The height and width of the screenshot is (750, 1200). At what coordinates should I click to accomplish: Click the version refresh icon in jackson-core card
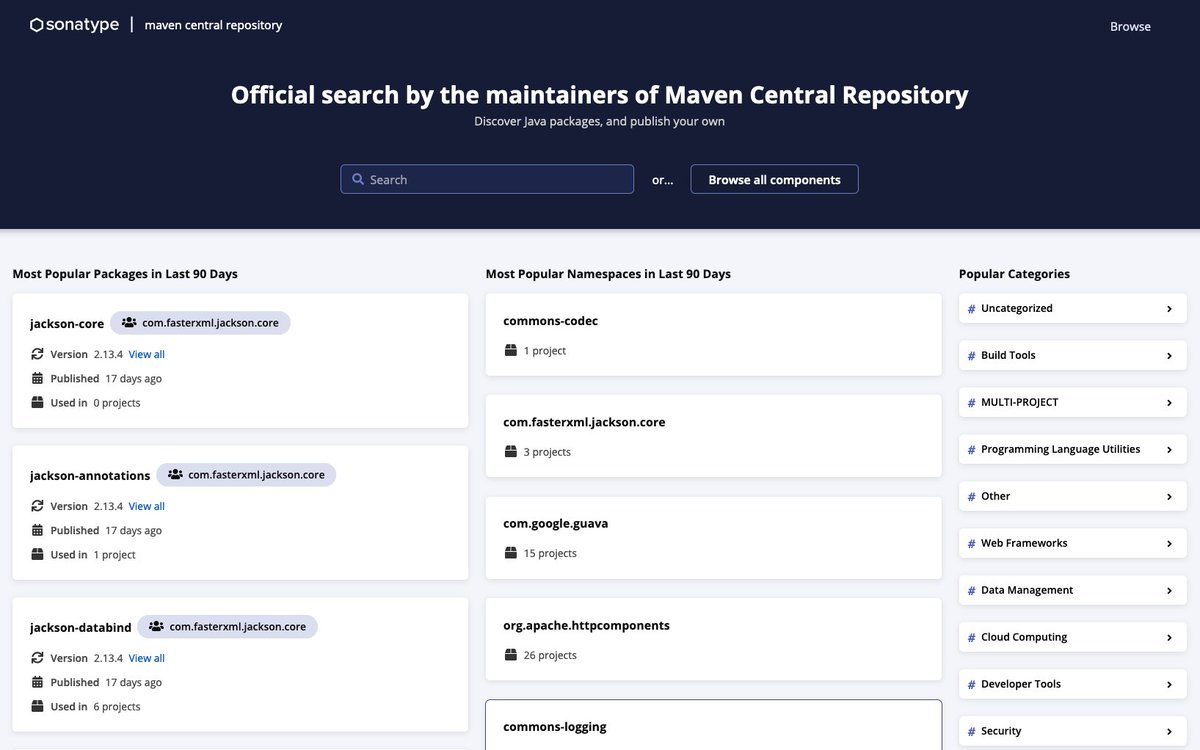(37, 354)
